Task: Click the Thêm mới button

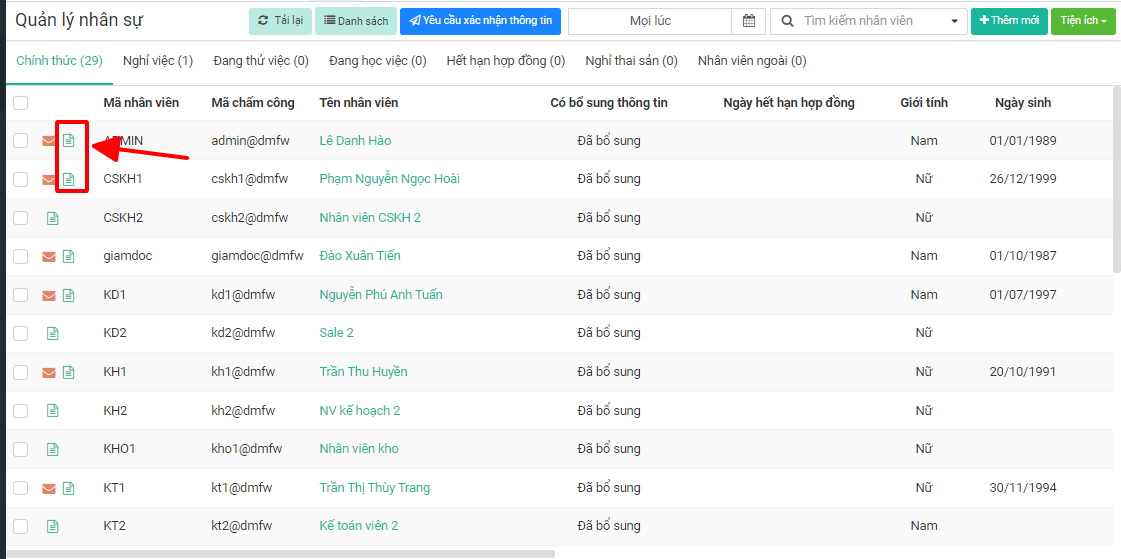Action: click(1008, 21)
